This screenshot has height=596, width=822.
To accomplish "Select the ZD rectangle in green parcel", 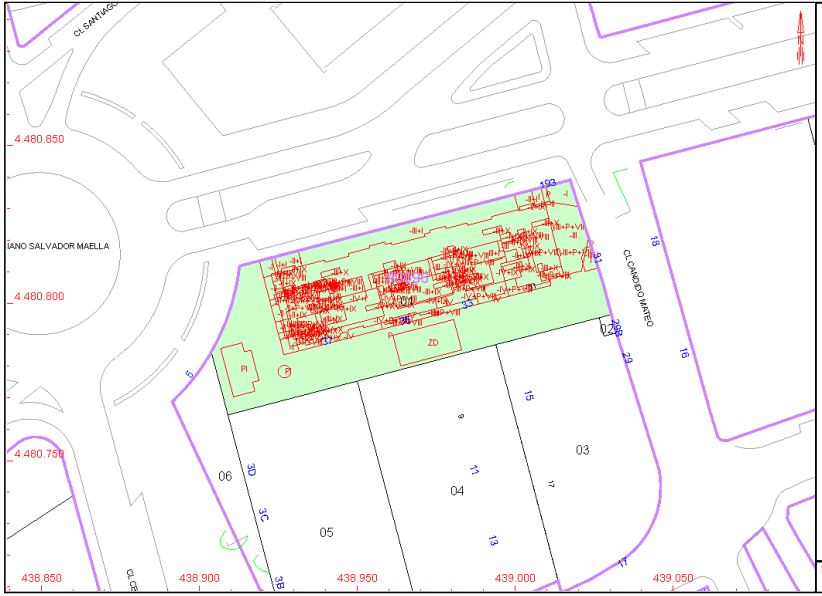I will pos(431,345).
